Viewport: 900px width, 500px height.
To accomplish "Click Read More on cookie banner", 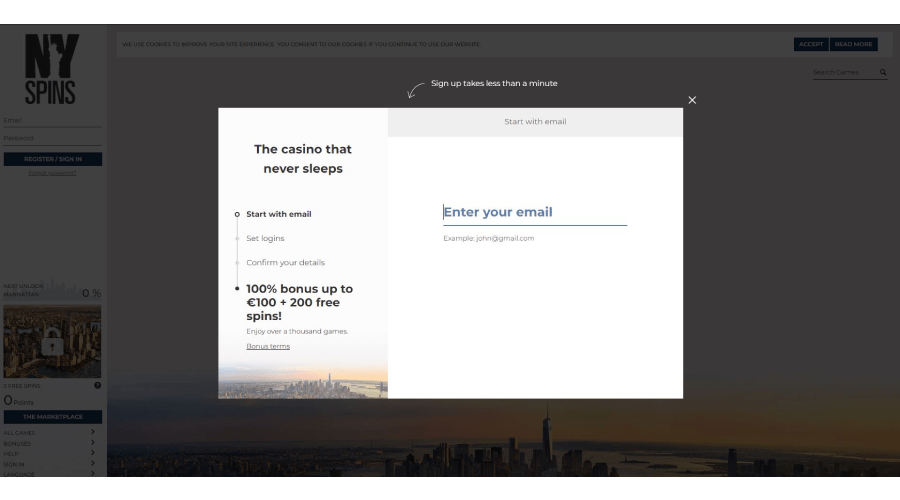I will [x=853, y=44].
